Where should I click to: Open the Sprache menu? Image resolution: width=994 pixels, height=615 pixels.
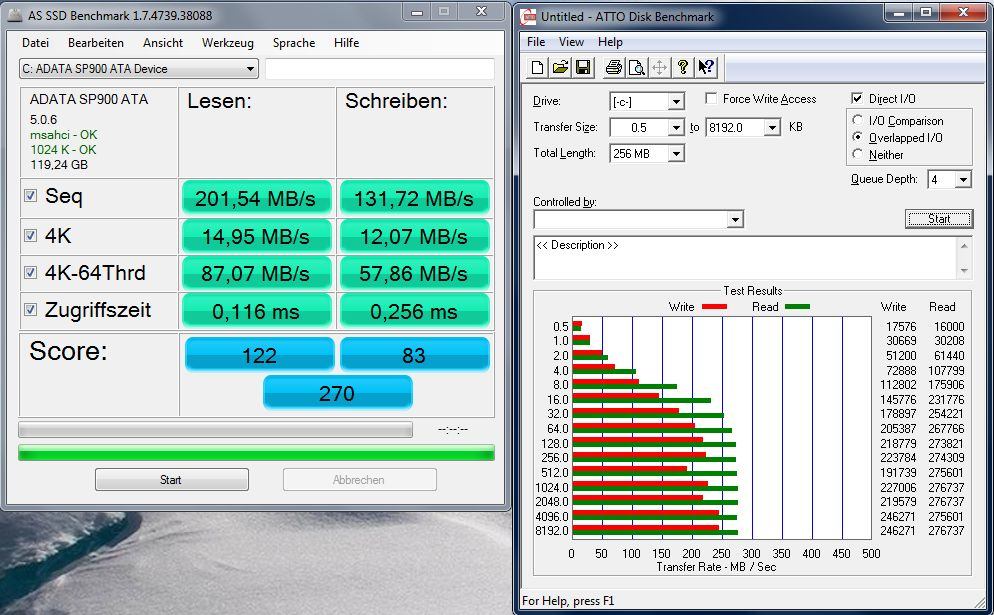[294, 42]
